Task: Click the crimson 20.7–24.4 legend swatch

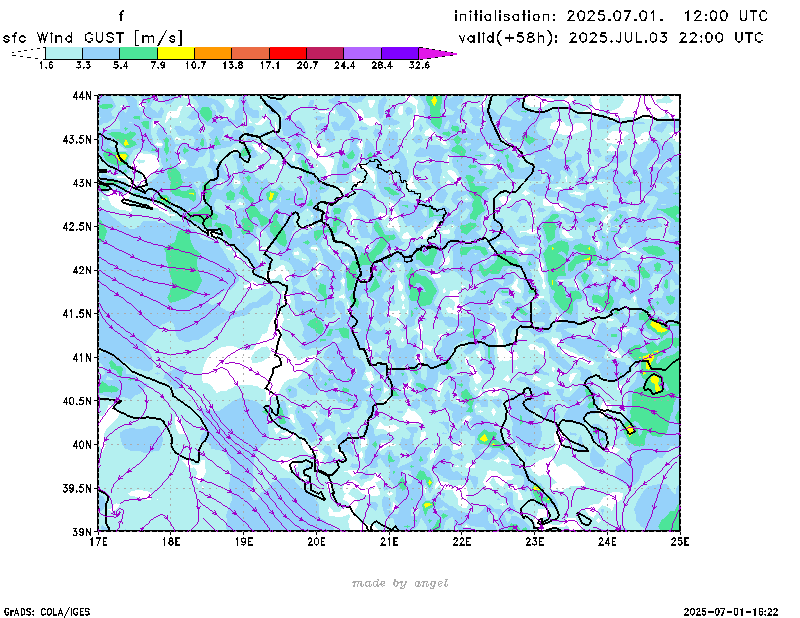Action: click(324, 53)
